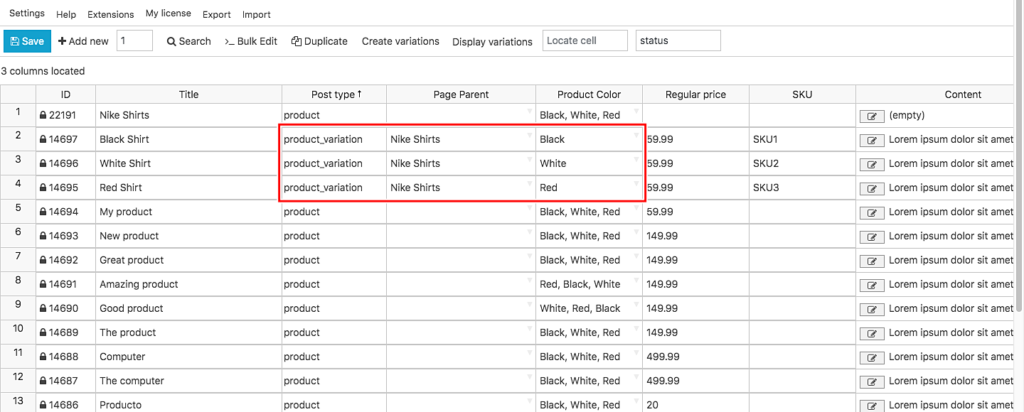This screenshot has height=412, width=1024.
Task: Open the Bulk Edit tool
Action: coord(251,41)
